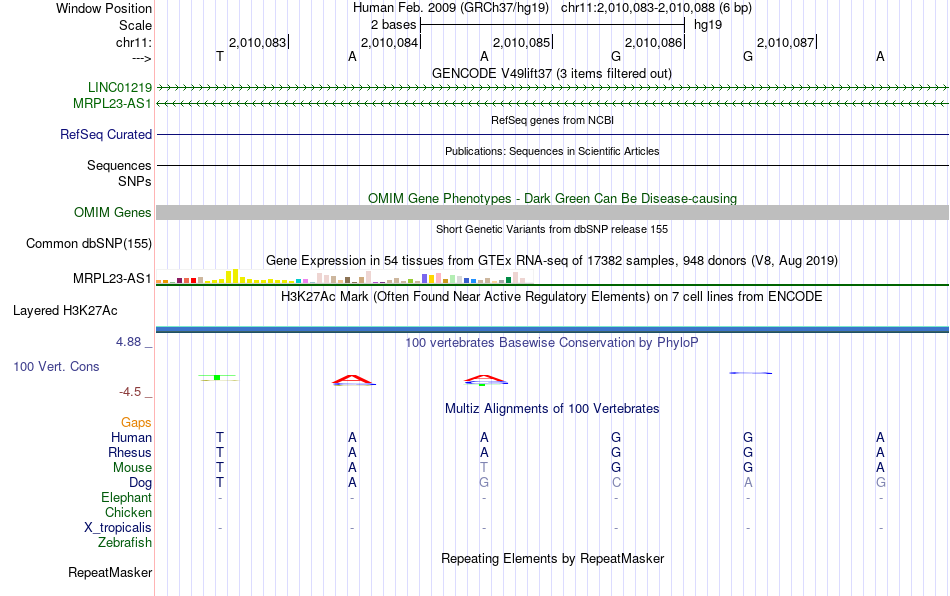Screen dimensions: 950x596
Task: Select the X_tropicalis species row label
Action: [118, 528]
